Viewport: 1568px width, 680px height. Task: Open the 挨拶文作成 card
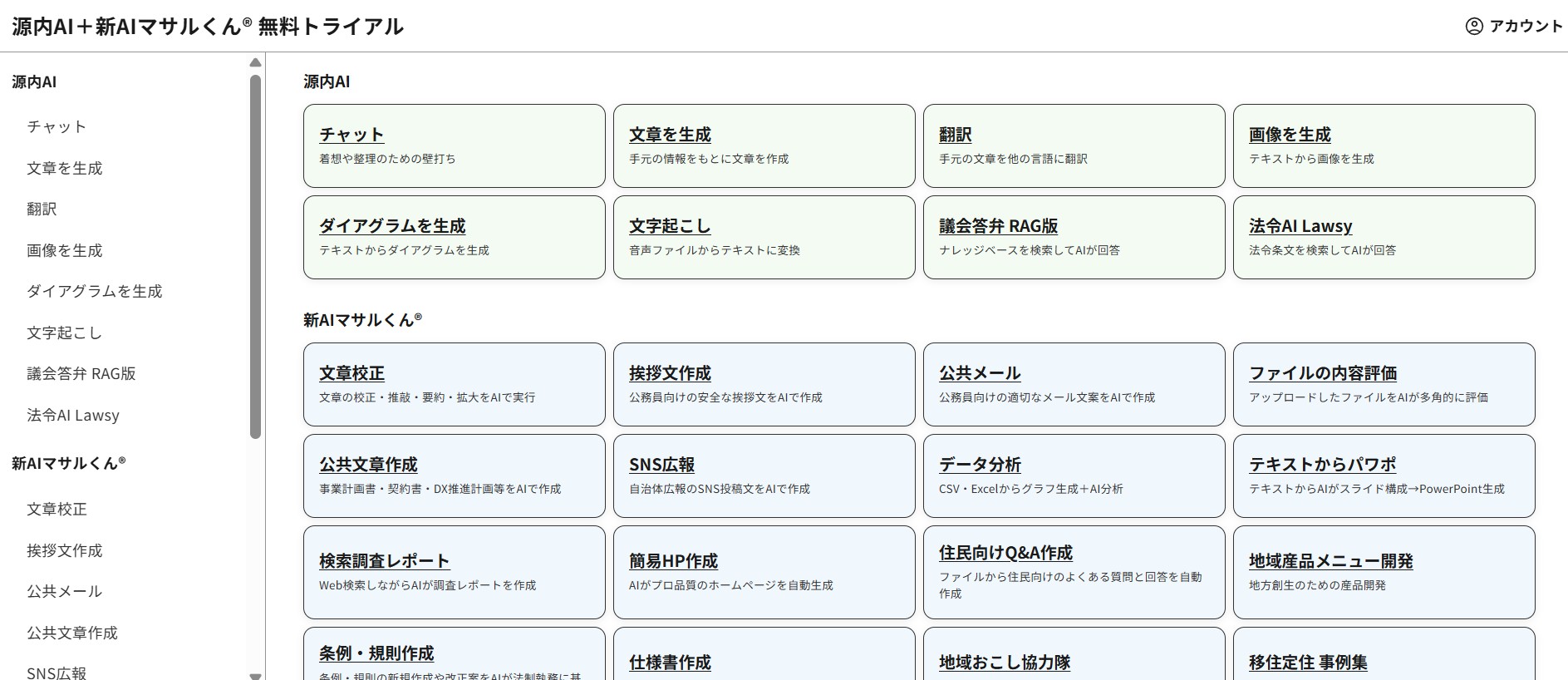[x=764, y=384]
